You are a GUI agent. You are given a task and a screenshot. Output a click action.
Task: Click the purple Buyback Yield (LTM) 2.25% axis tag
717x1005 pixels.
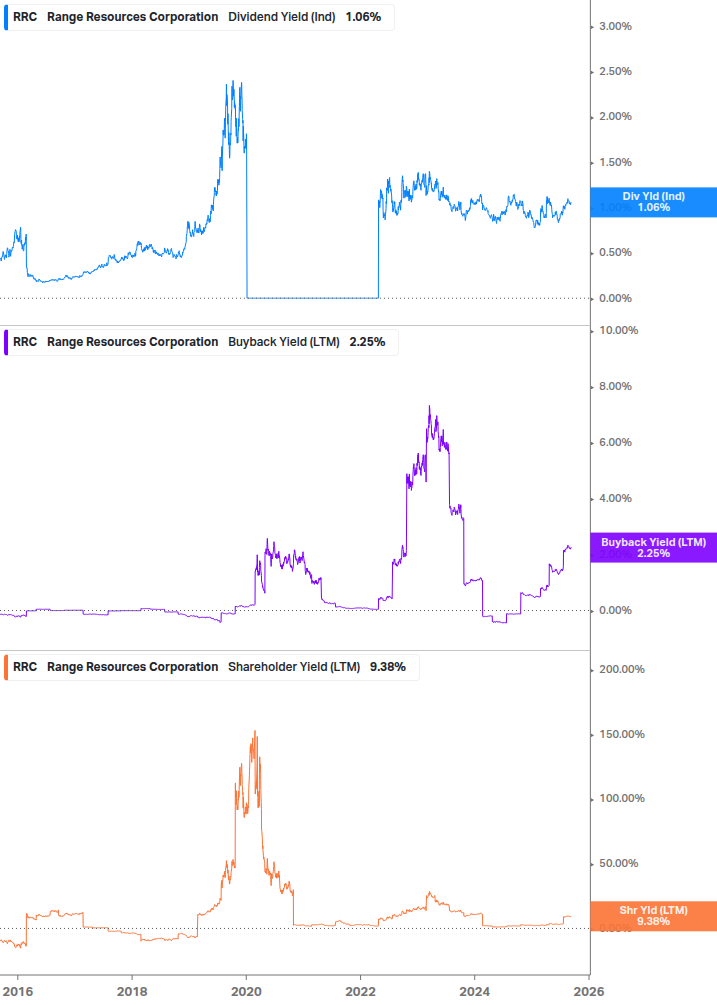click(654, 548)
